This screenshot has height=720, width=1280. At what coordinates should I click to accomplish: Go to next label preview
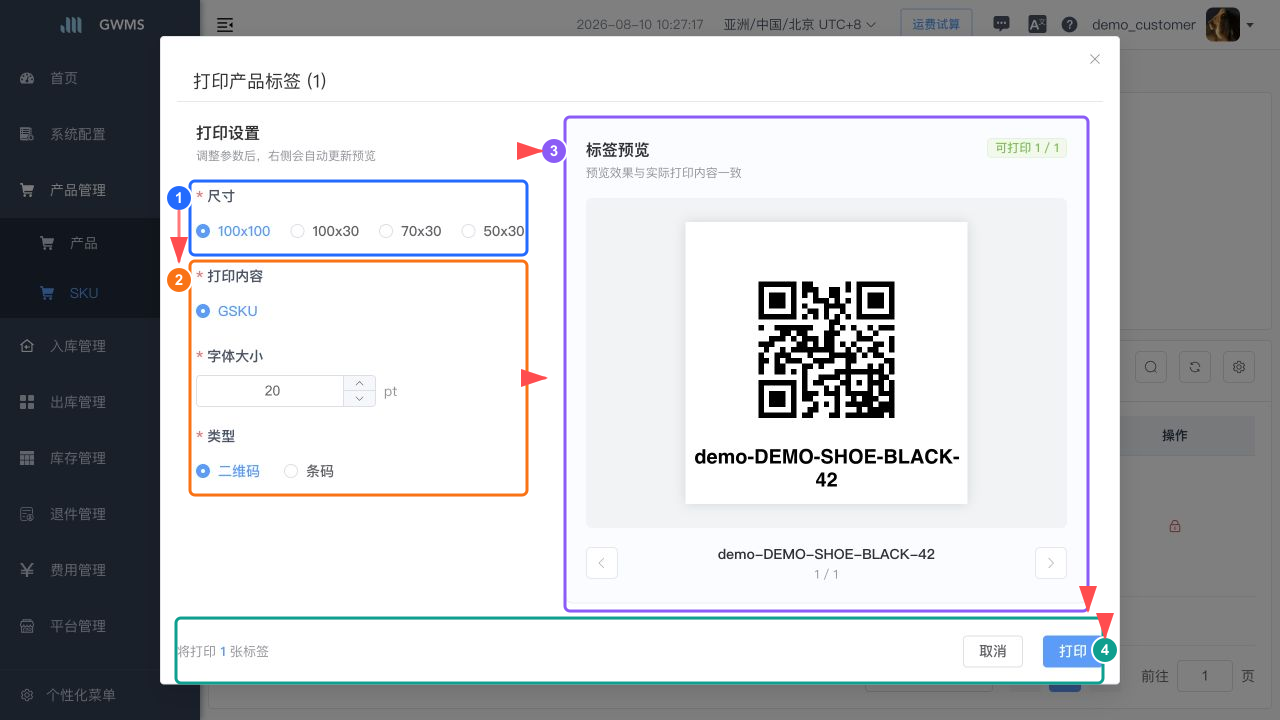tap(1051, 563)
